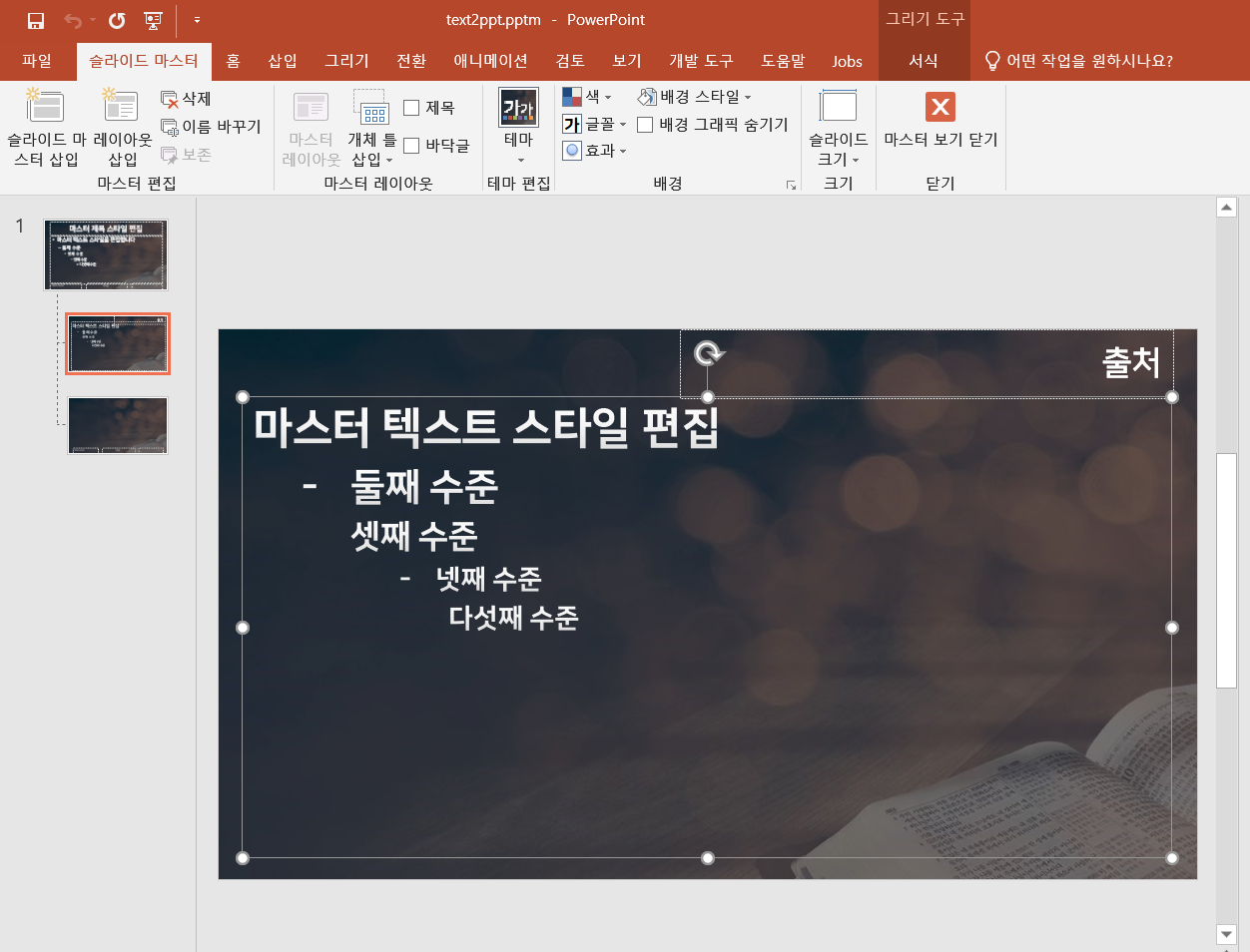1250x952 pixels.
Task: Open the 글꼴 theme fonts dropdown
Action: click(x=595, y=124)
